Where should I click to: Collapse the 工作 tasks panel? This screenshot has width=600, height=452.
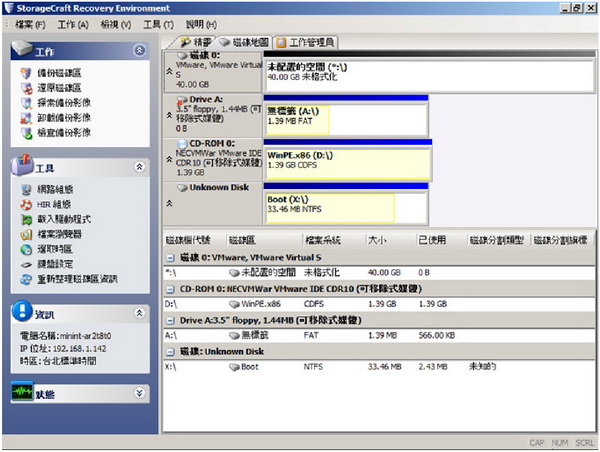click(140, 50)
